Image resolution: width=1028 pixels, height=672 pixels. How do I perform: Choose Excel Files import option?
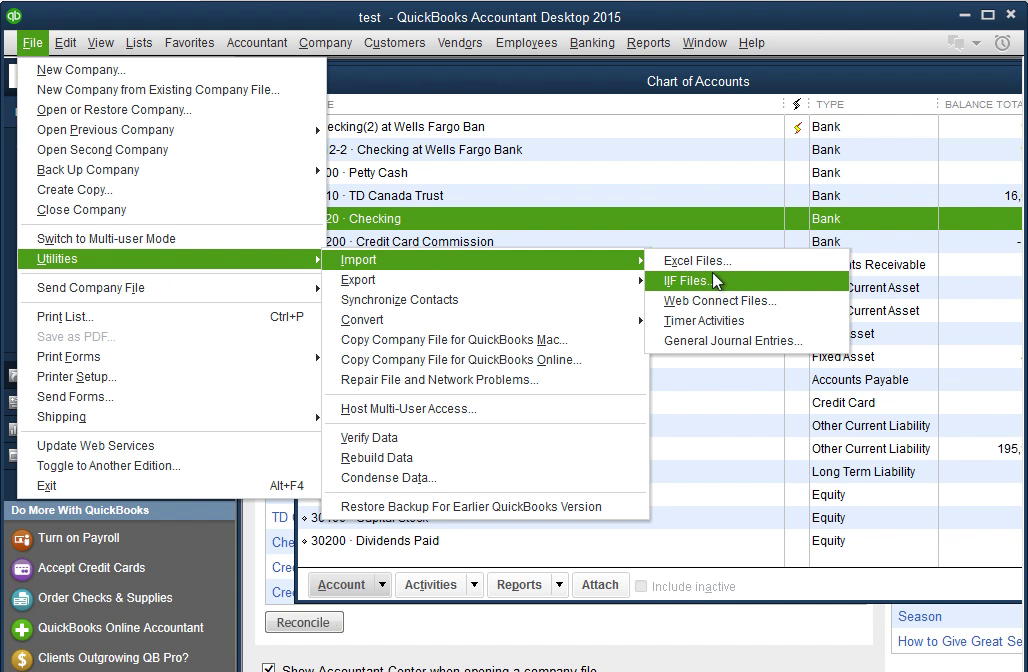click(747, 261)
